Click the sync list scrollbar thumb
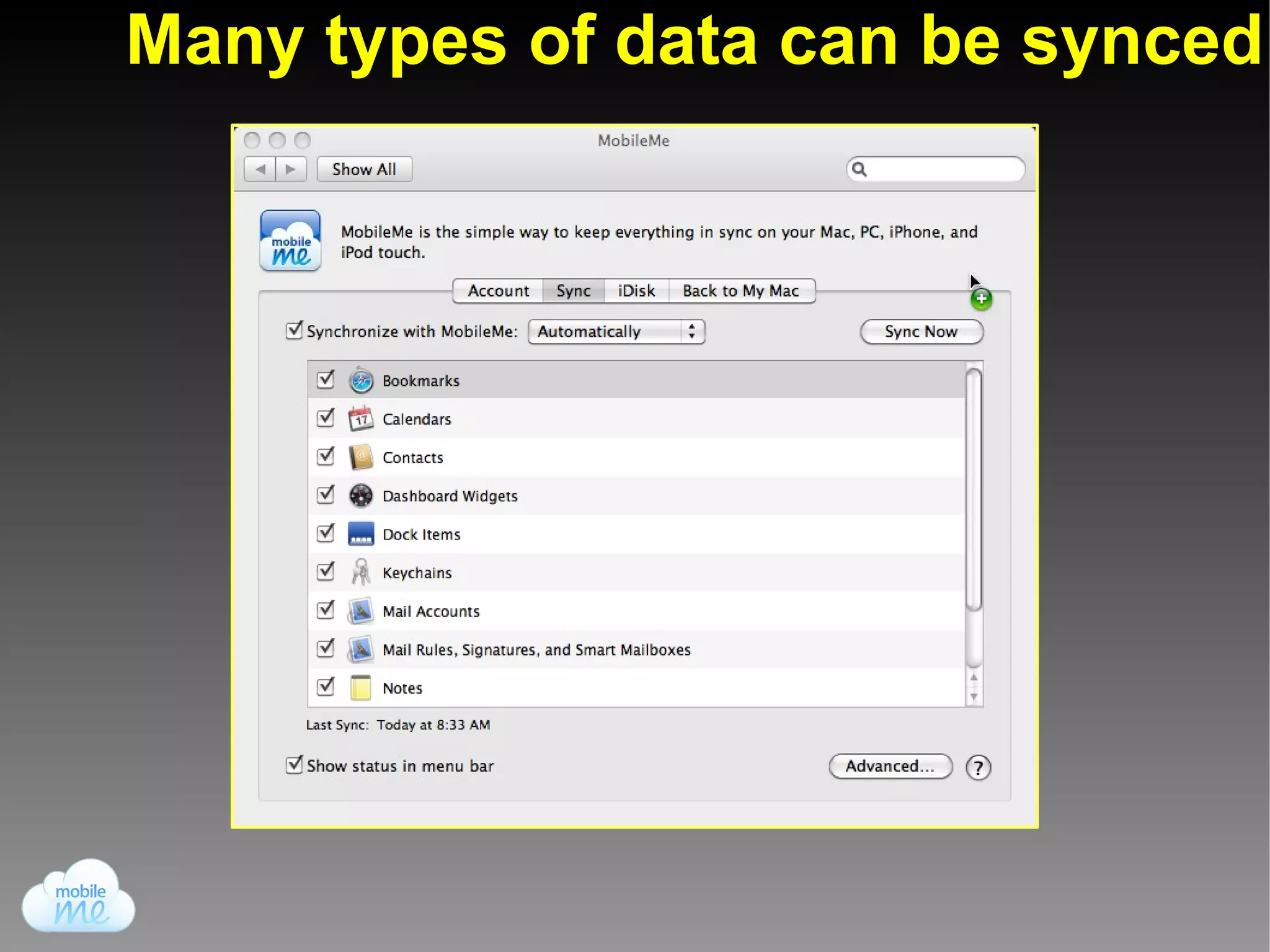Screen dimensions: 1270x952 pos(974,490)
